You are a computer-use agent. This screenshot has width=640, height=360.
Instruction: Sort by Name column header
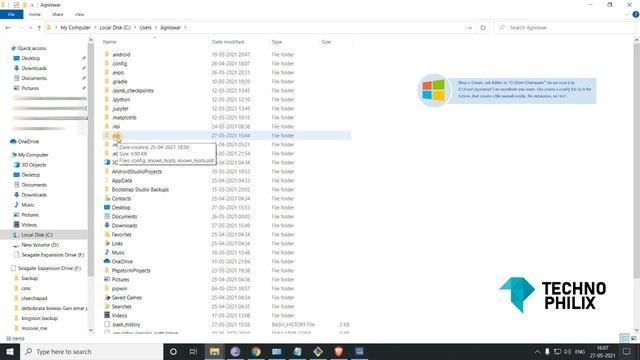pyautogui.click(x=109, y=42)
